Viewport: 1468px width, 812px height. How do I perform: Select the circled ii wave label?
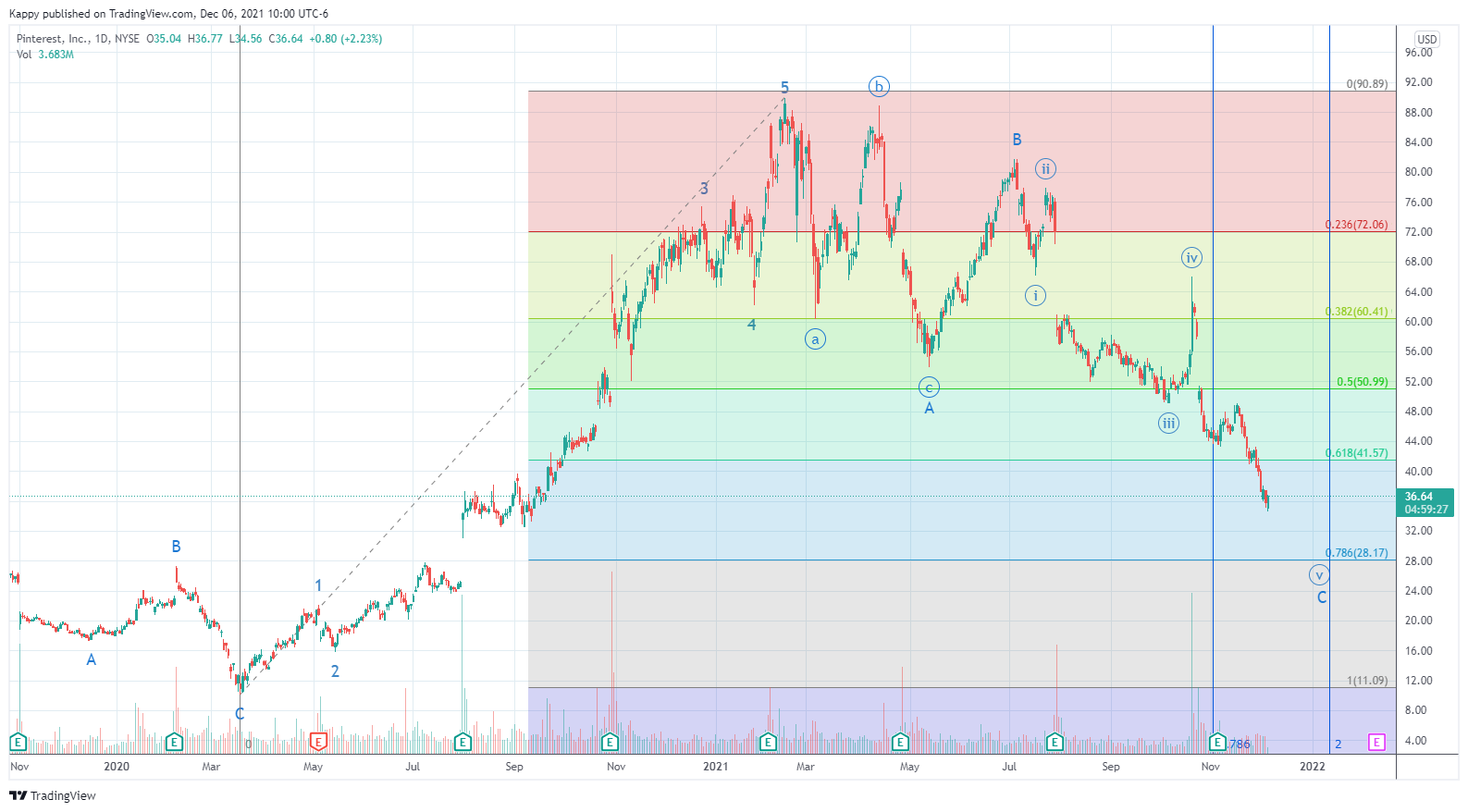coord(1045,168)
